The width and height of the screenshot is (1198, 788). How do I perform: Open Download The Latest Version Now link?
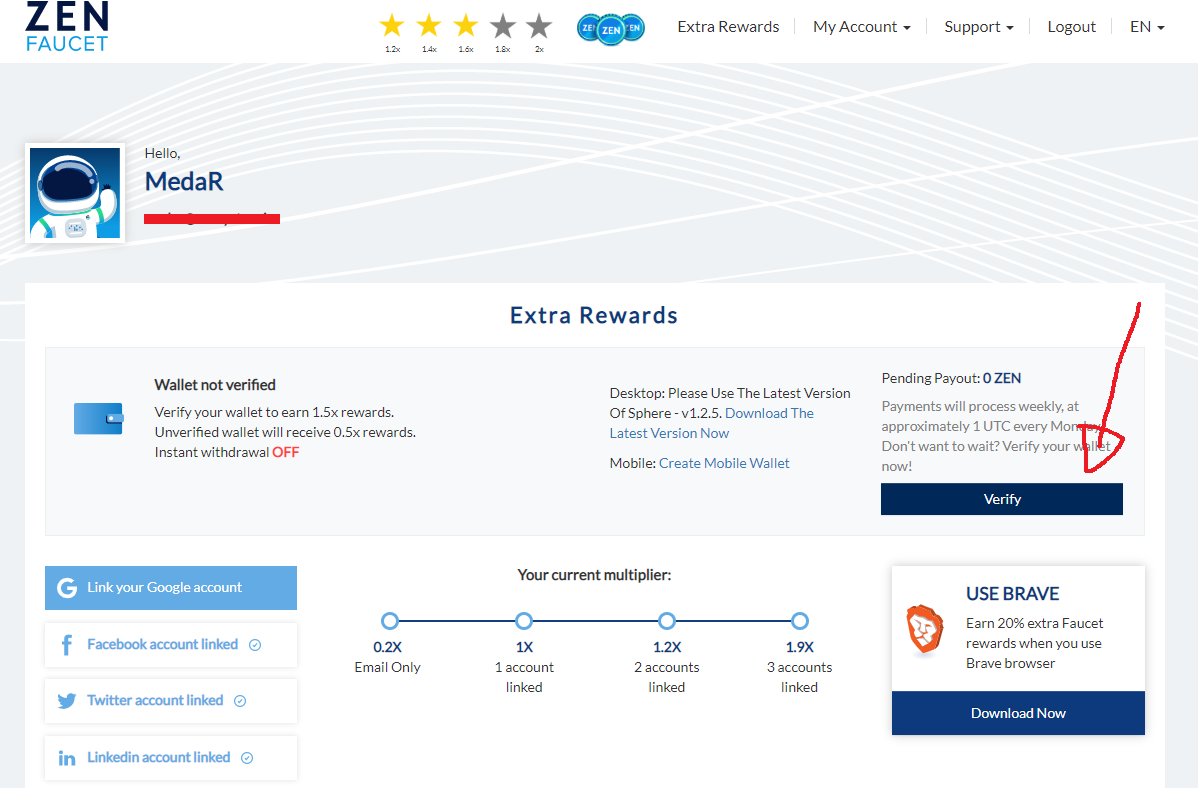[x=711, y=423]
